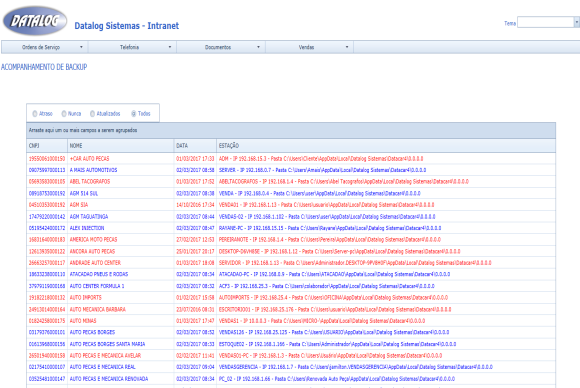Image resolution: width=580 pixels, height=388 pixels.
Task: Click the date '02/02/2017 11:41'
Action: [195, 356]
